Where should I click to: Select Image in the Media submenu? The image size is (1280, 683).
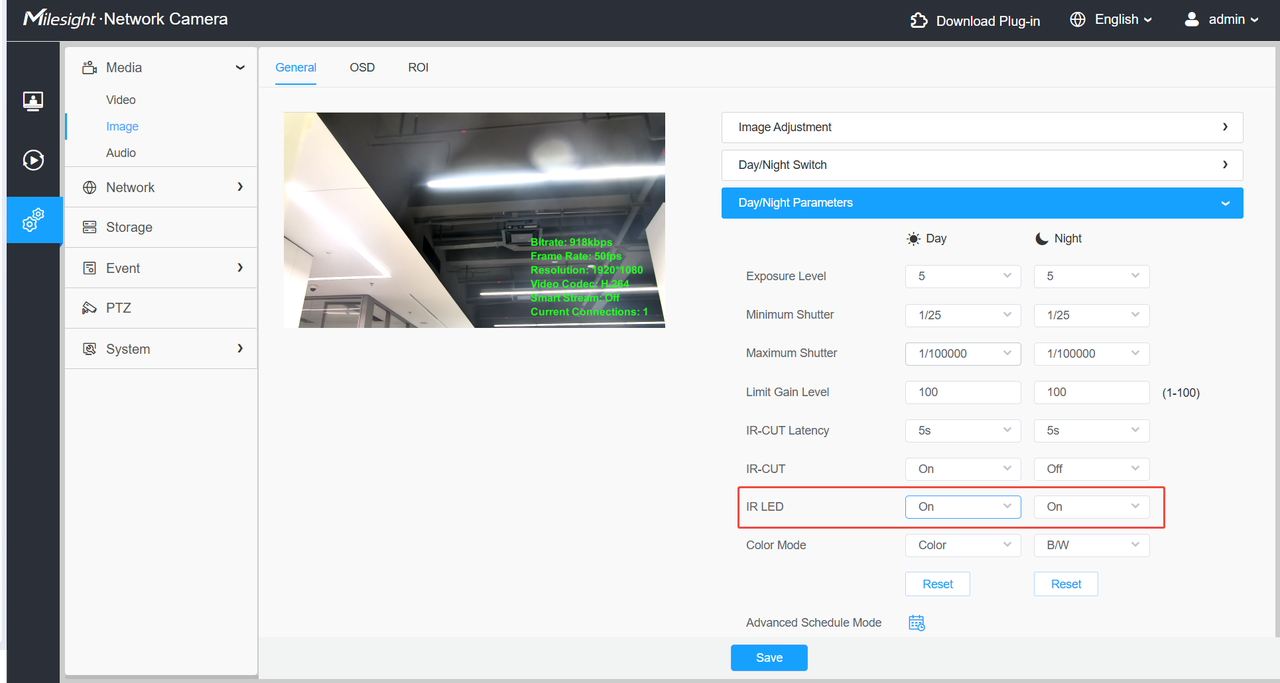(122, 127)
